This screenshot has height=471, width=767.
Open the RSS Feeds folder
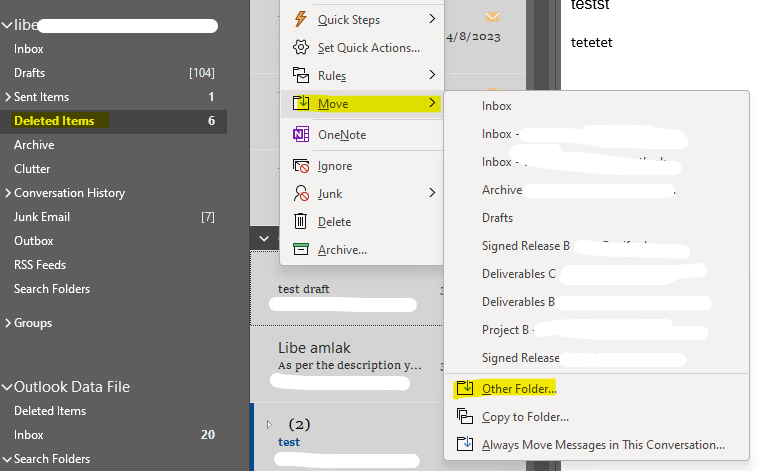pos(113,265)
